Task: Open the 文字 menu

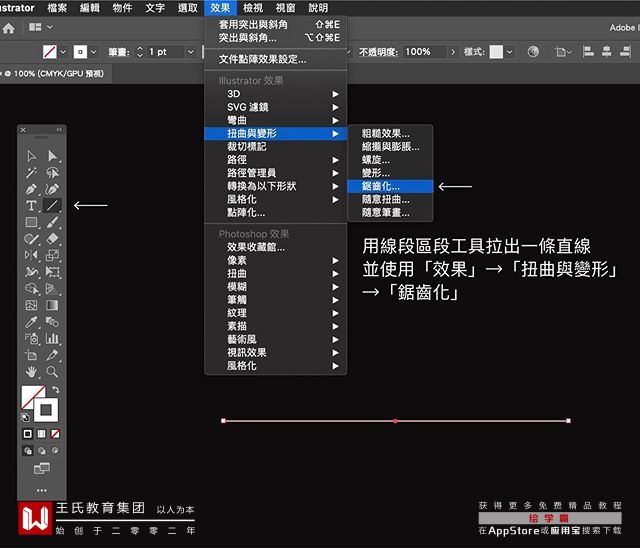Action: [x=155, y=8]
